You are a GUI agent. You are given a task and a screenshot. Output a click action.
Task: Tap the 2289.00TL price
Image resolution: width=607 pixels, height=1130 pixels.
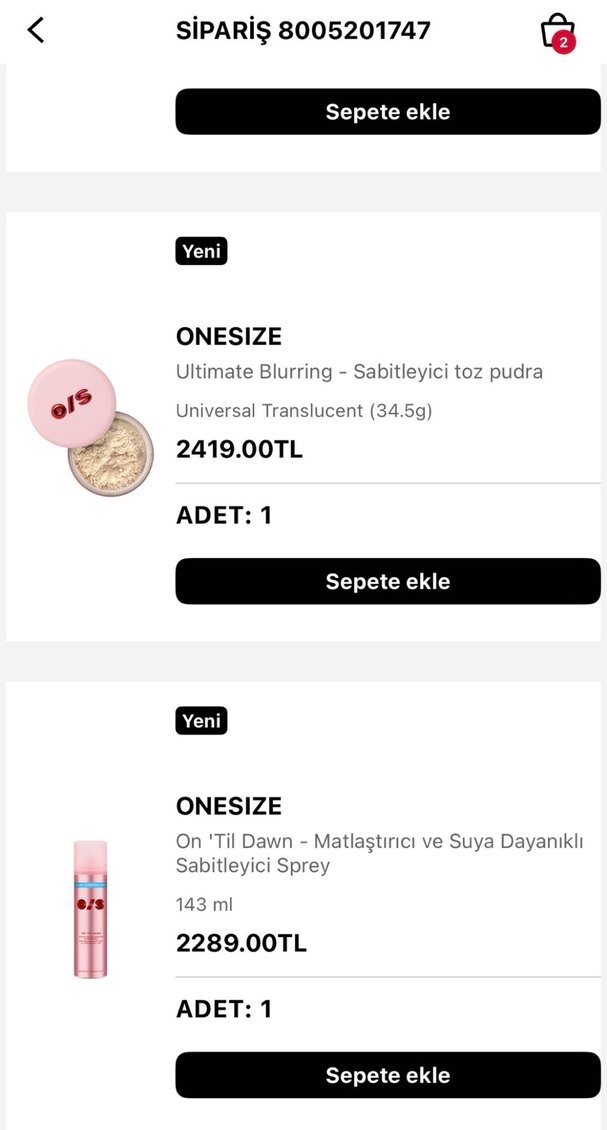pyautogui.click(x=241, y=943)
